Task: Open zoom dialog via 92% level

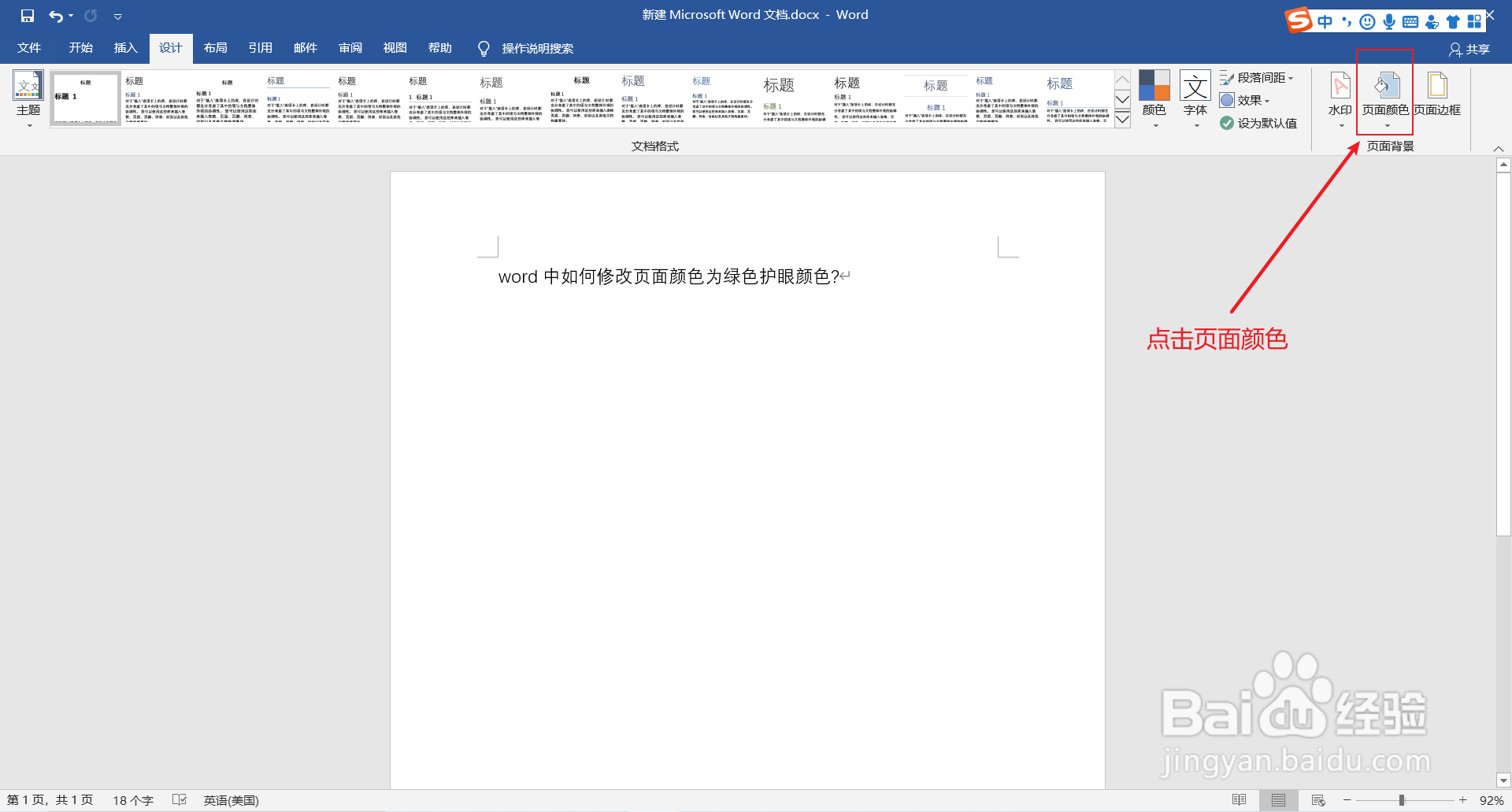Action: pos(1492,800)
